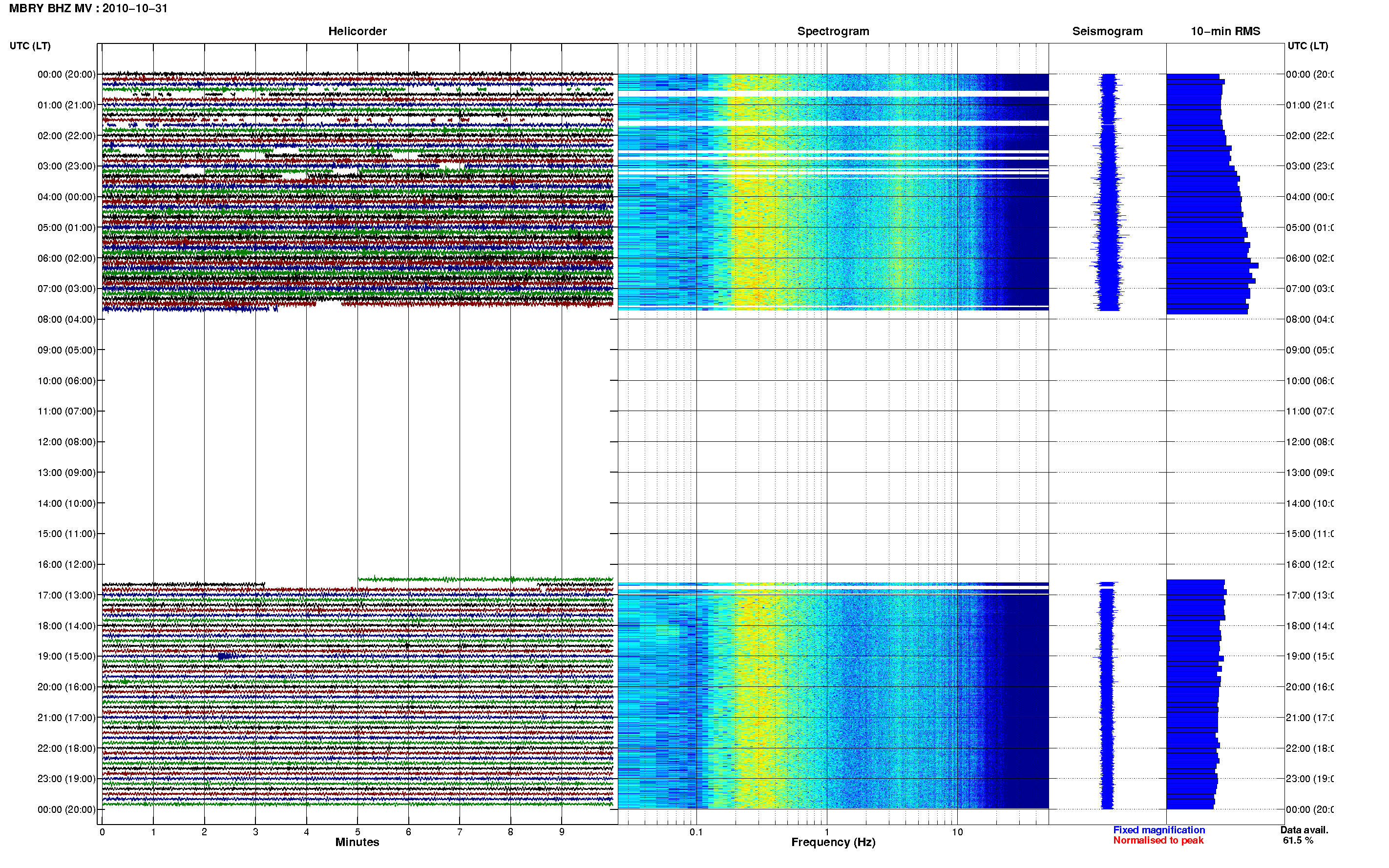Click minute tick label '5' on helicorder axis
The width and height of the screenshot is (1389, 868).
click(358, 832)
